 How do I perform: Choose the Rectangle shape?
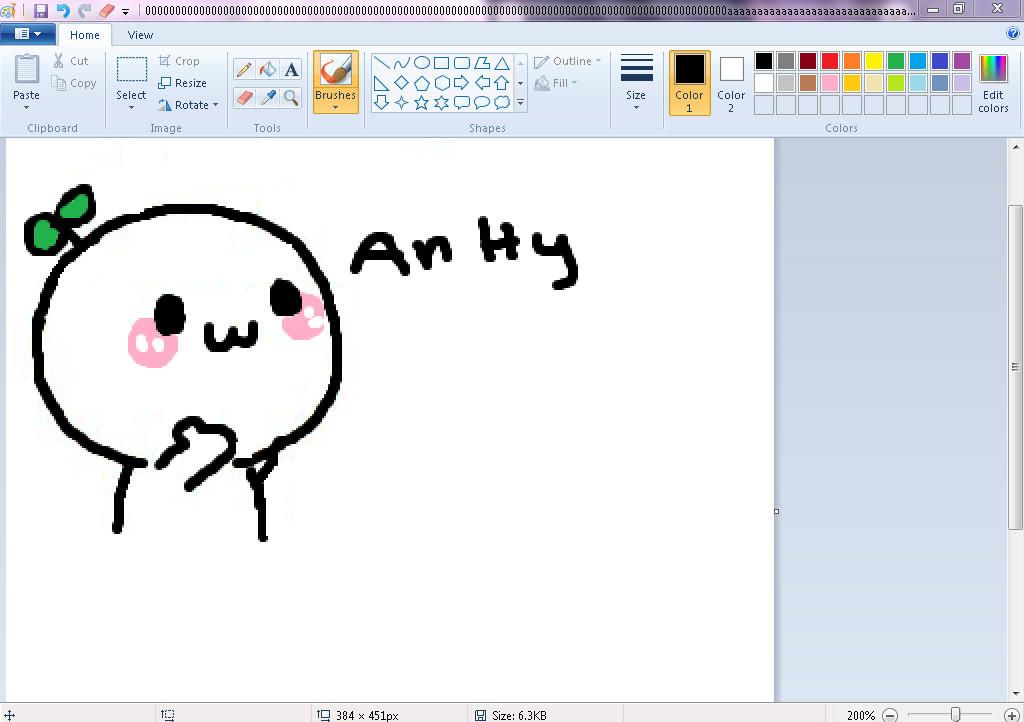(441, 63)
